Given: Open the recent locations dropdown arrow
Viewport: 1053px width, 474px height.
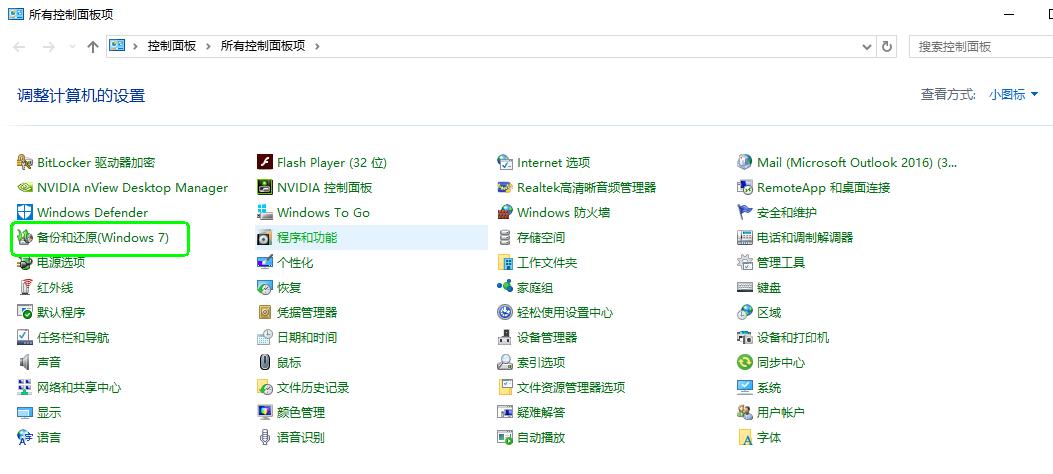Looking at the screenshot, I should 73,47.
